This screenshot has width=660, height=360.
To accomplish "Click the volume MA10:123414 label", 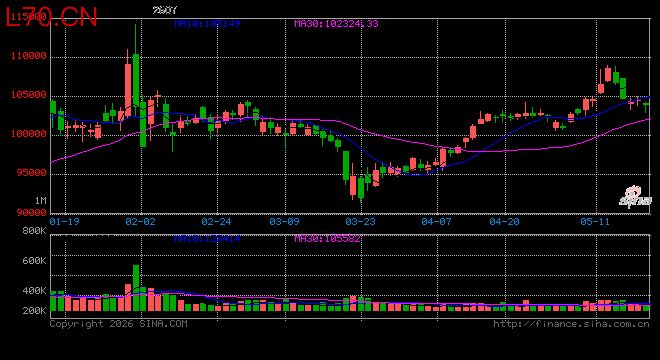I will 208,239.
